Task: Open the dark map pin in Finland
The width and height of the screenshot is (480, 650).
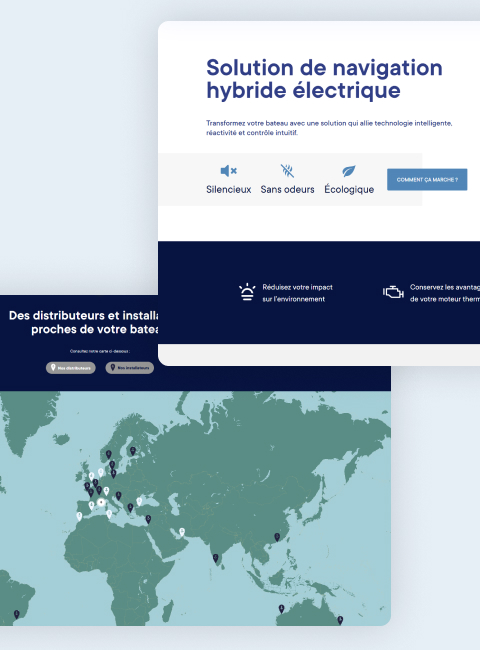Action: (x=133, y=451)
